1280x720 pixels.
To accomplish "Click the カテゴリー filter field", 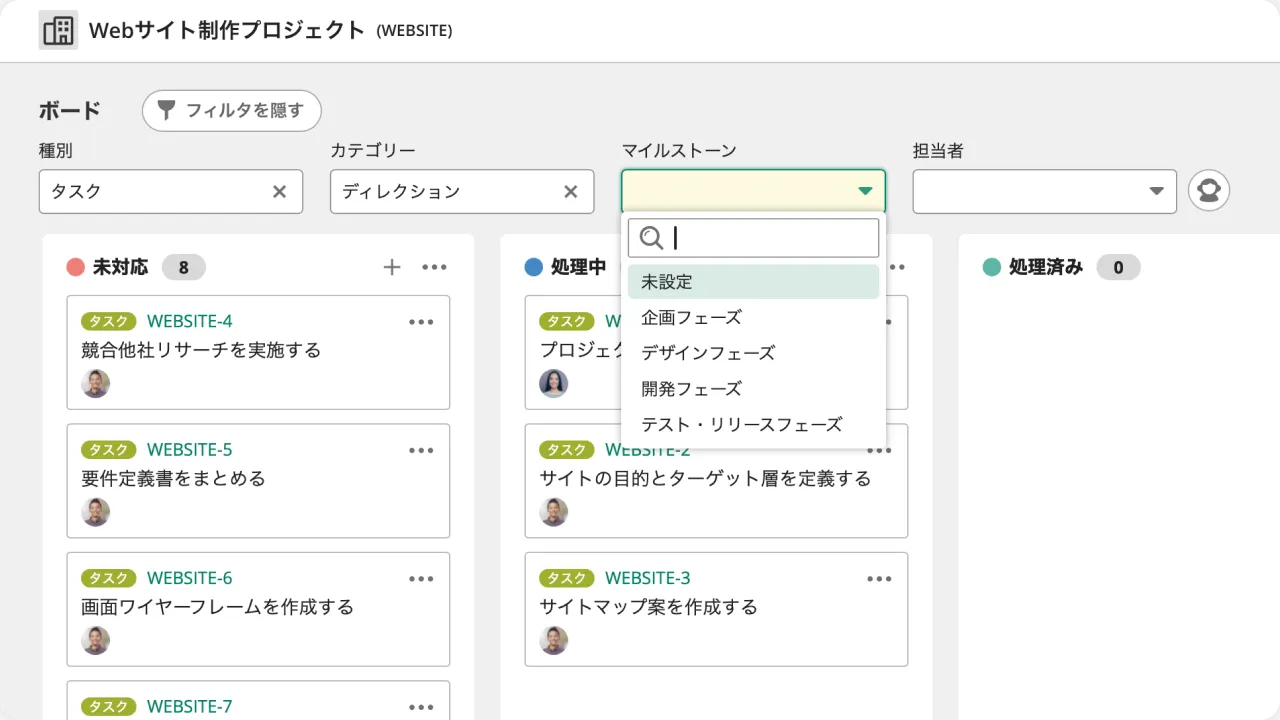I will pyautogui.click(x=462, y=191).
